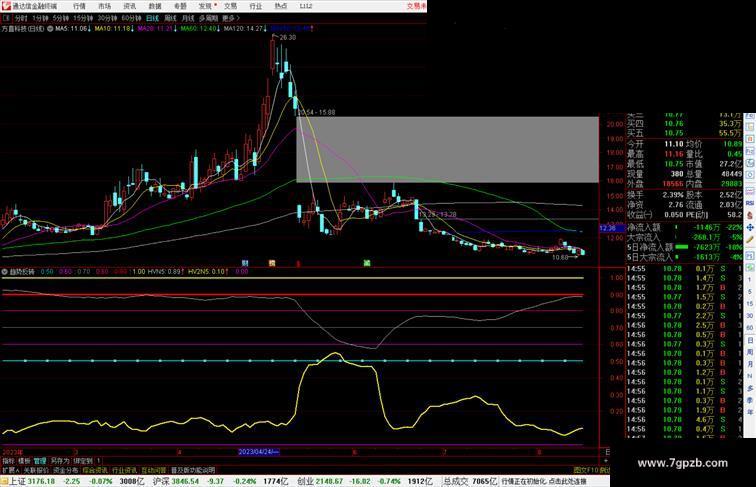Open the 模板 tab
Screen dimensions: 756x487
tap(24, 461)
